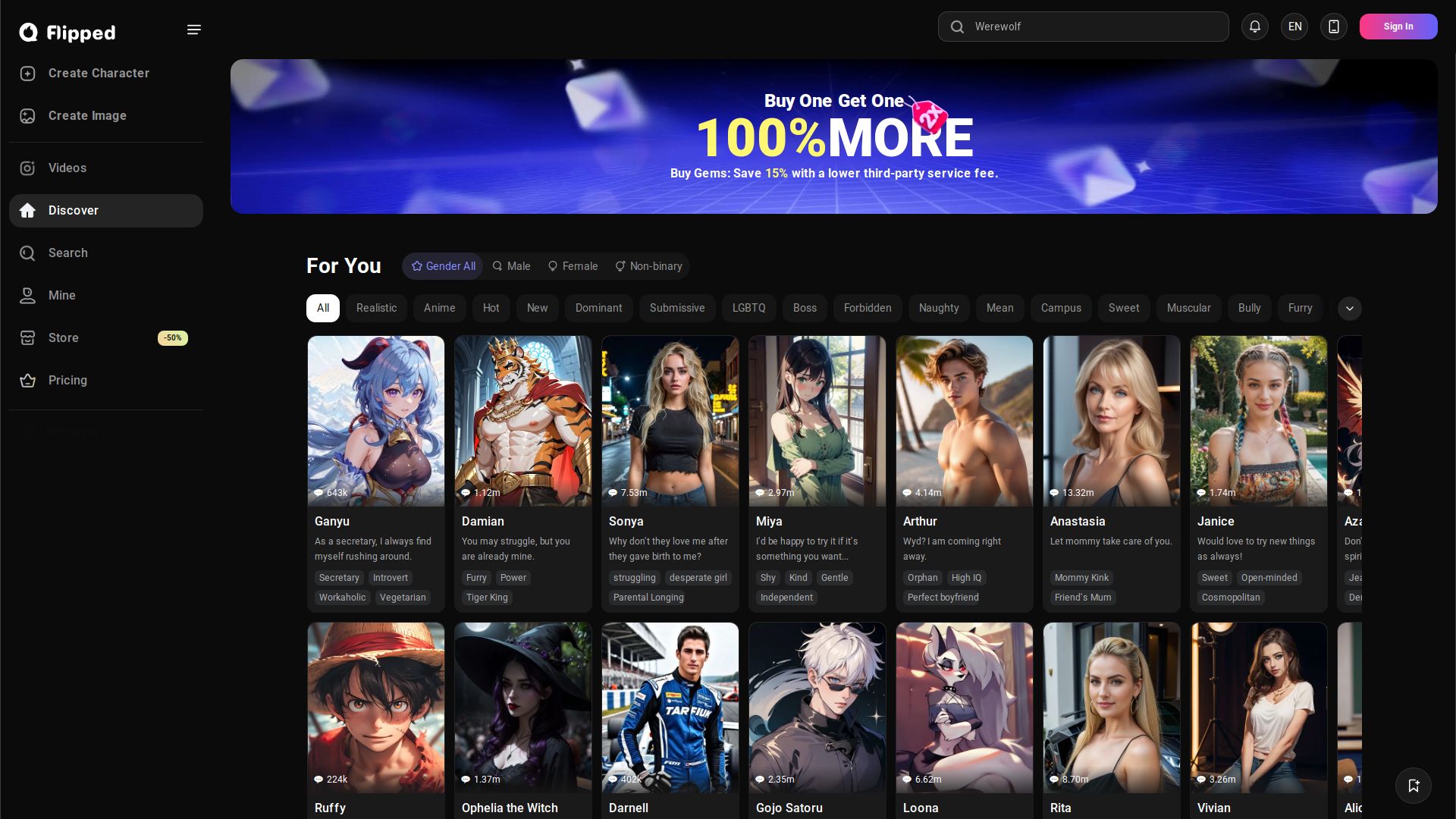Filter characters by Male
This screenshot has width=1456, height=819.
click(511, 266)
